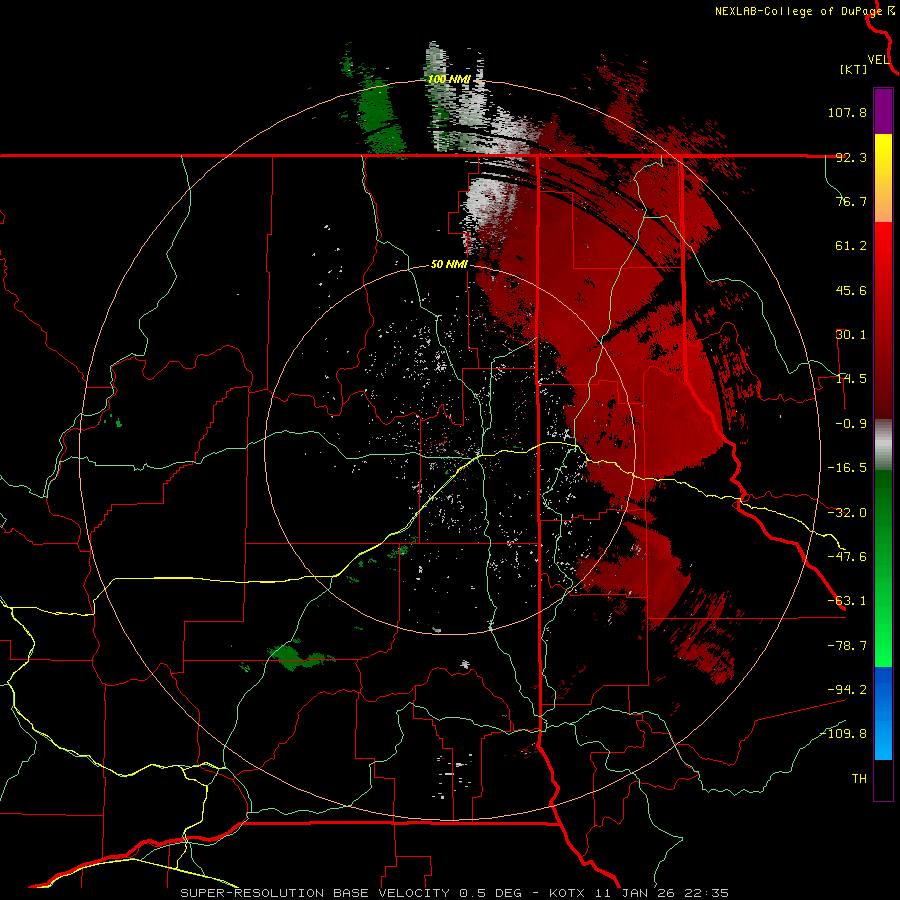900x900 pixels.
Task: Click the 76.7 velocity scale value
Action: point(851,201)
